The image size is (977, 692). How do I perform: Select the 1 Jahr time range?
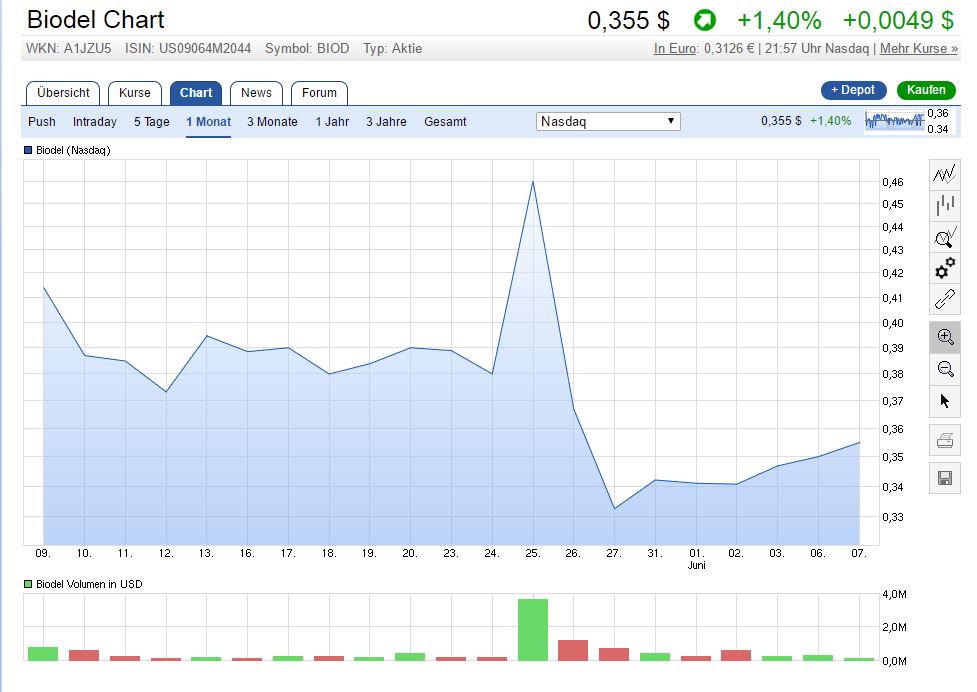(332, 122)
